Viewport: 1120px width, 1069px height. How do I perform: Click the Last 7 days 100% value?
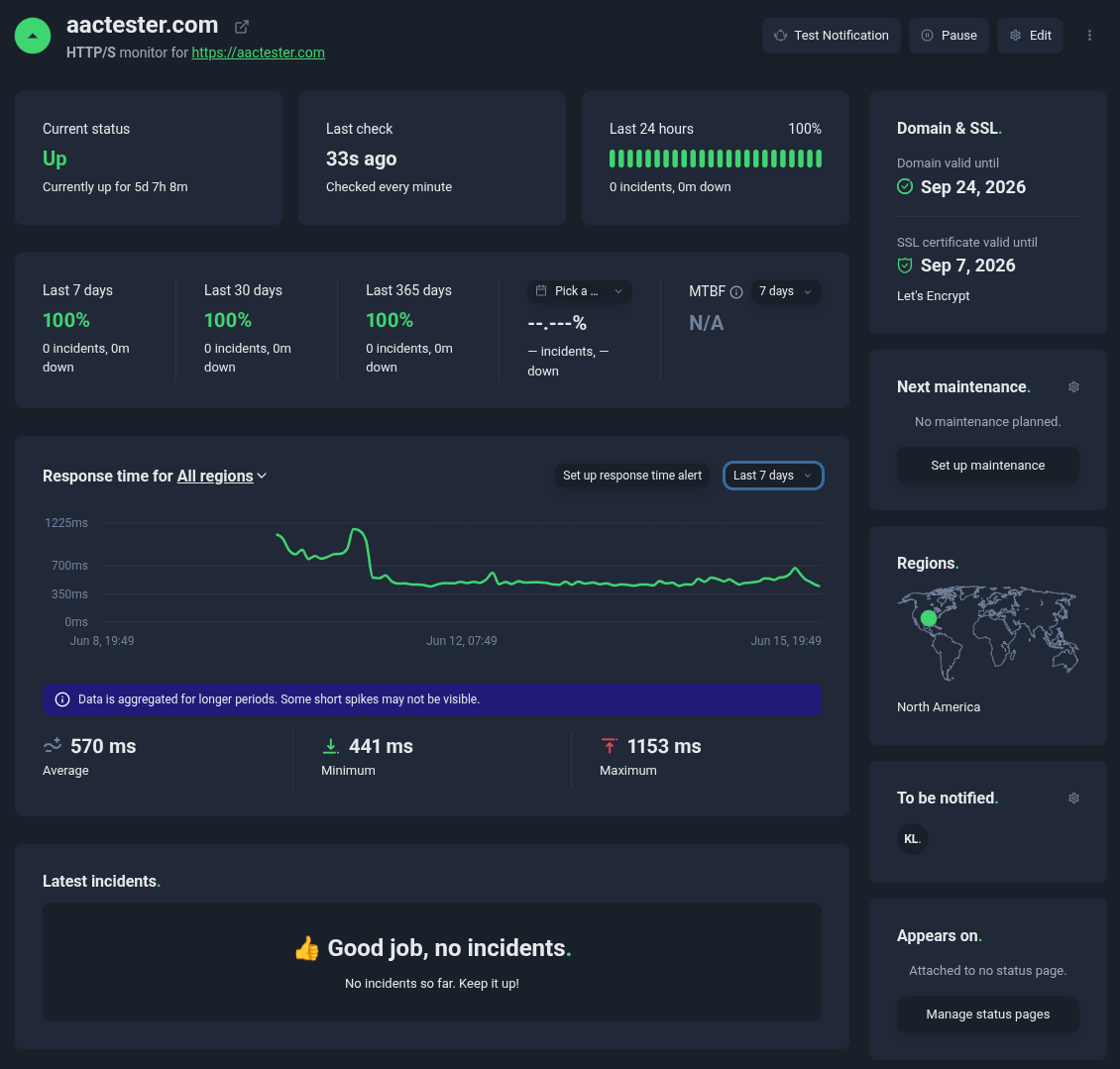pyautogui.click(x=66, y=321)
